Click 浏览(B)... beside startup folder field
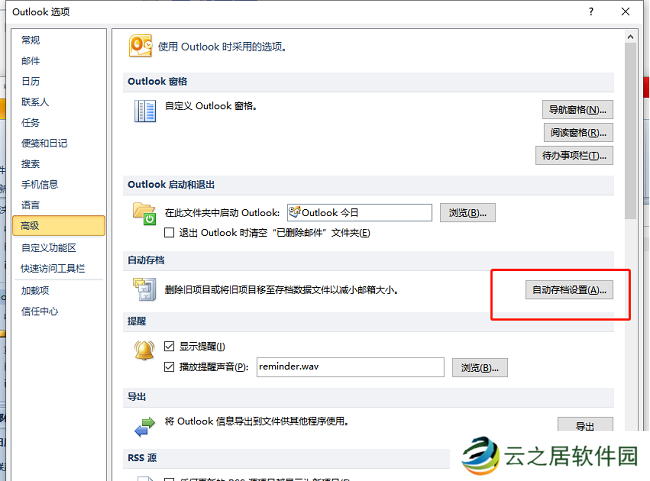 coord(468,213)
